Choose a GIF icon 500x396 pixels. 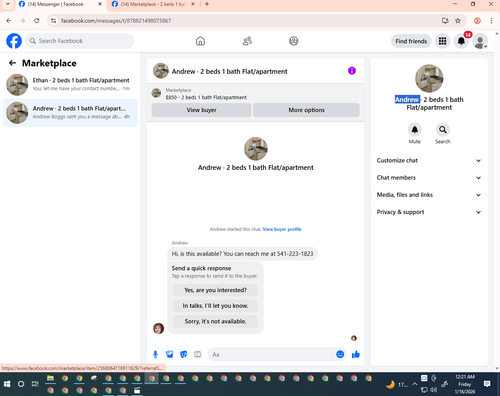[198, 354]
